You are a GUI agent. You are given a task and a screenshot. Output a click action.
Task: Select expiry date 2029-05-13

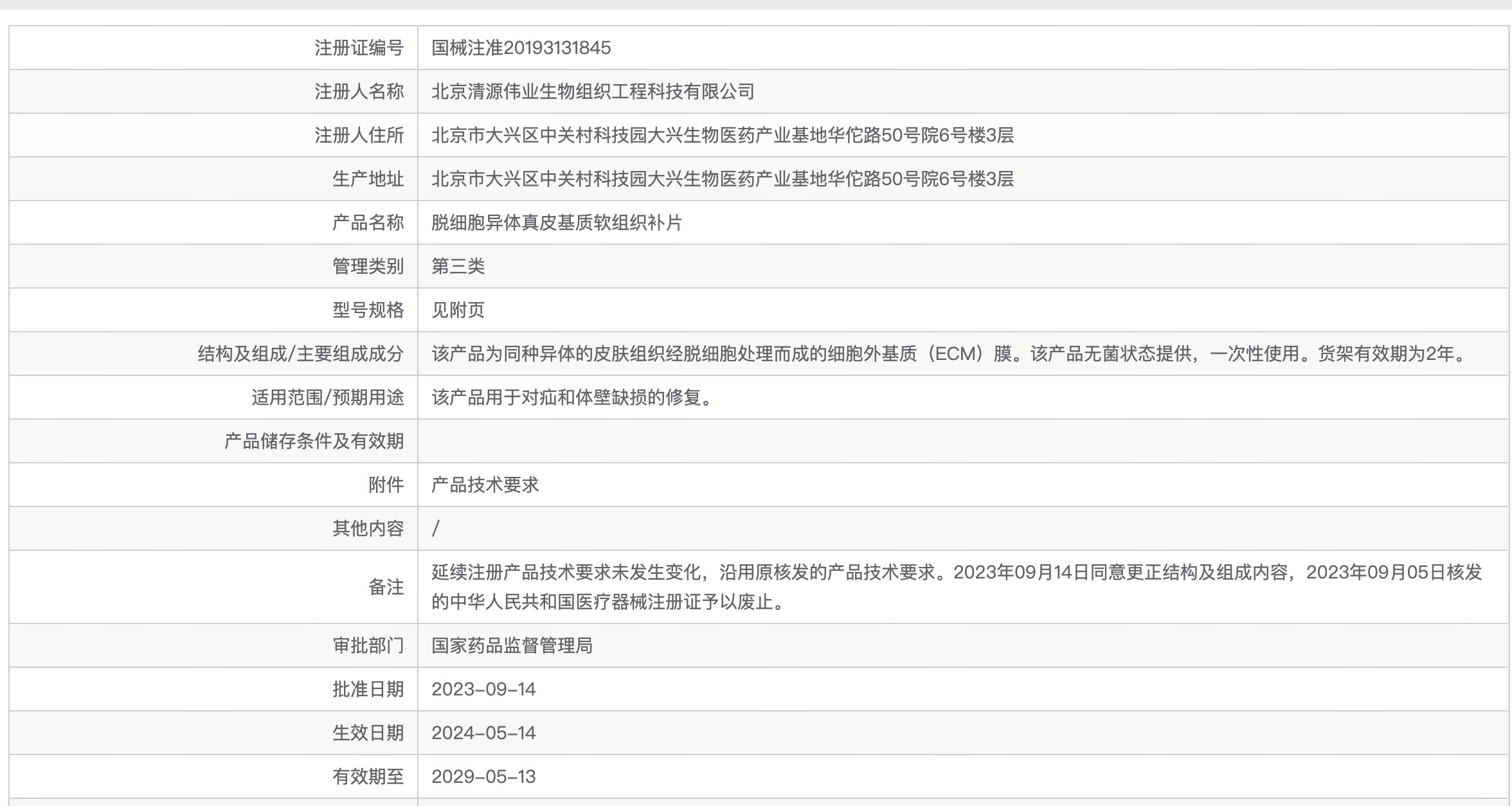[483, 777]
